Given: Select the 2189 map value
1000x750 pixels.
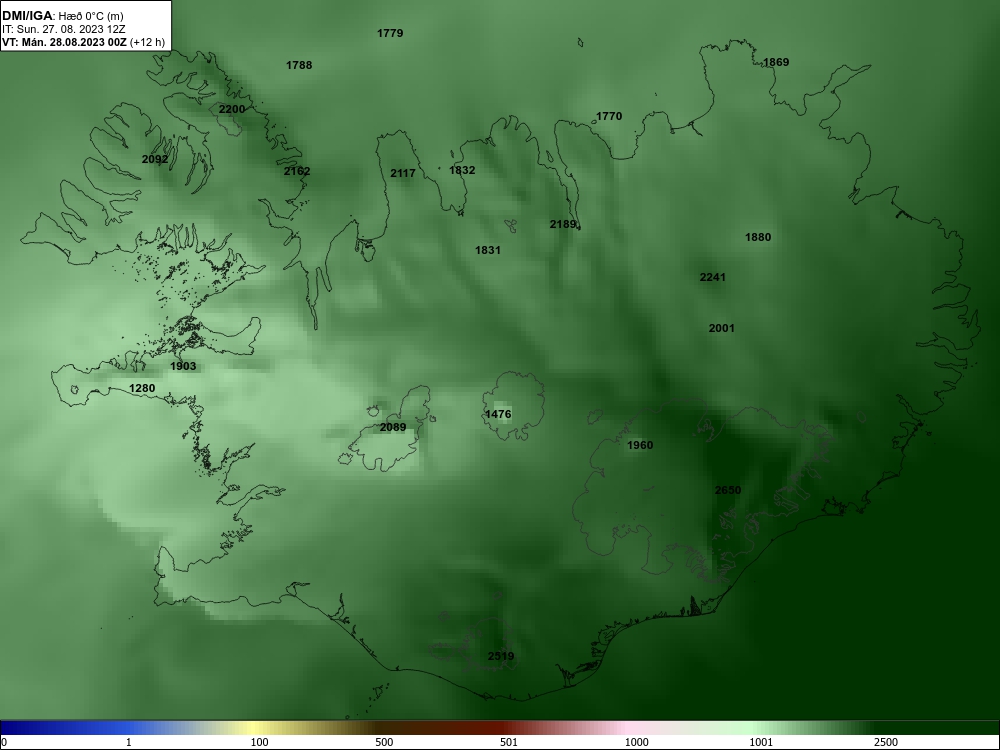Looking at the screenshot, I should (563, 224).
